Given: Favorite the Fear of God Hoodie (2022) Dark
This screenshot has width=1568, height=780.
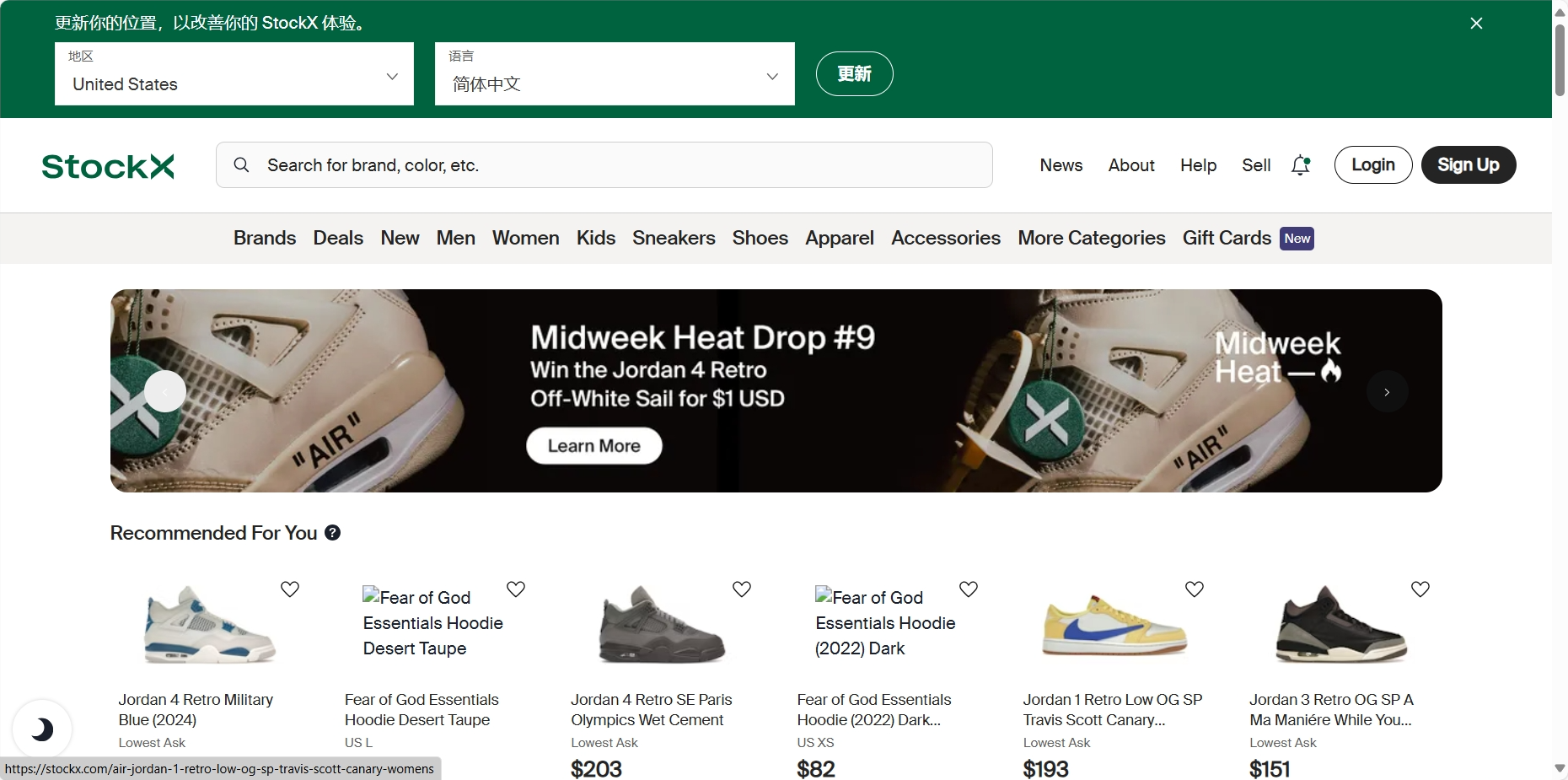Looking at the screenshot, I should pyautogui.click(x=969, y=589).
